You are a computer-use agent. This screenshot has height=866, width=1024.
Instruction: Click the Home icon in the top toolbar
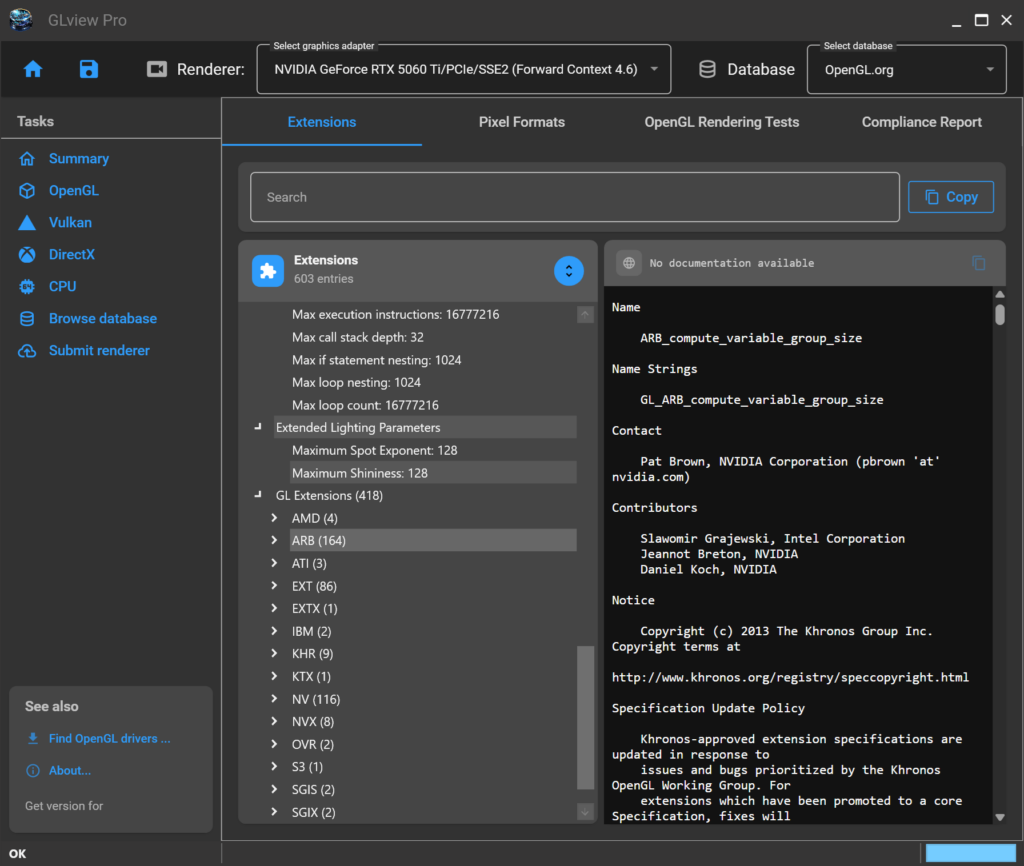[x=33, y=69]
